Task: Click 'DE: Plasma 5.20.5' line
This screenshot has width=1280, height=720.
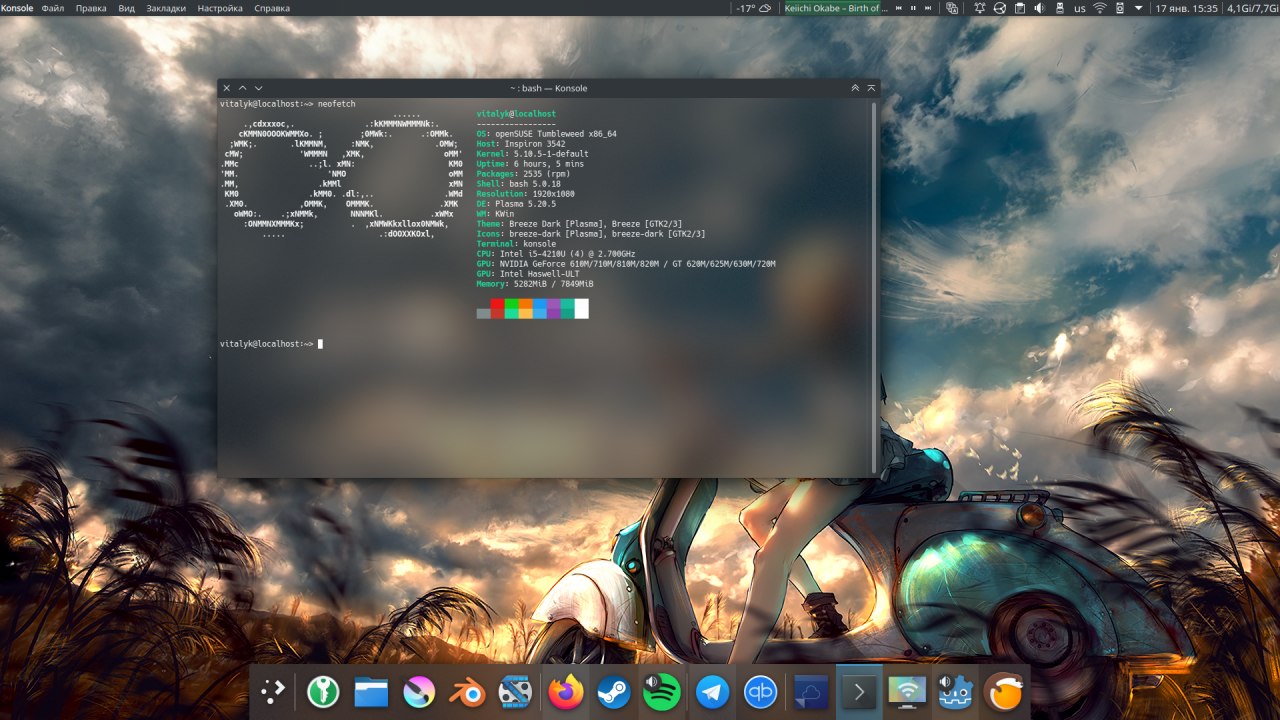Action: click(x=516, y=204)
